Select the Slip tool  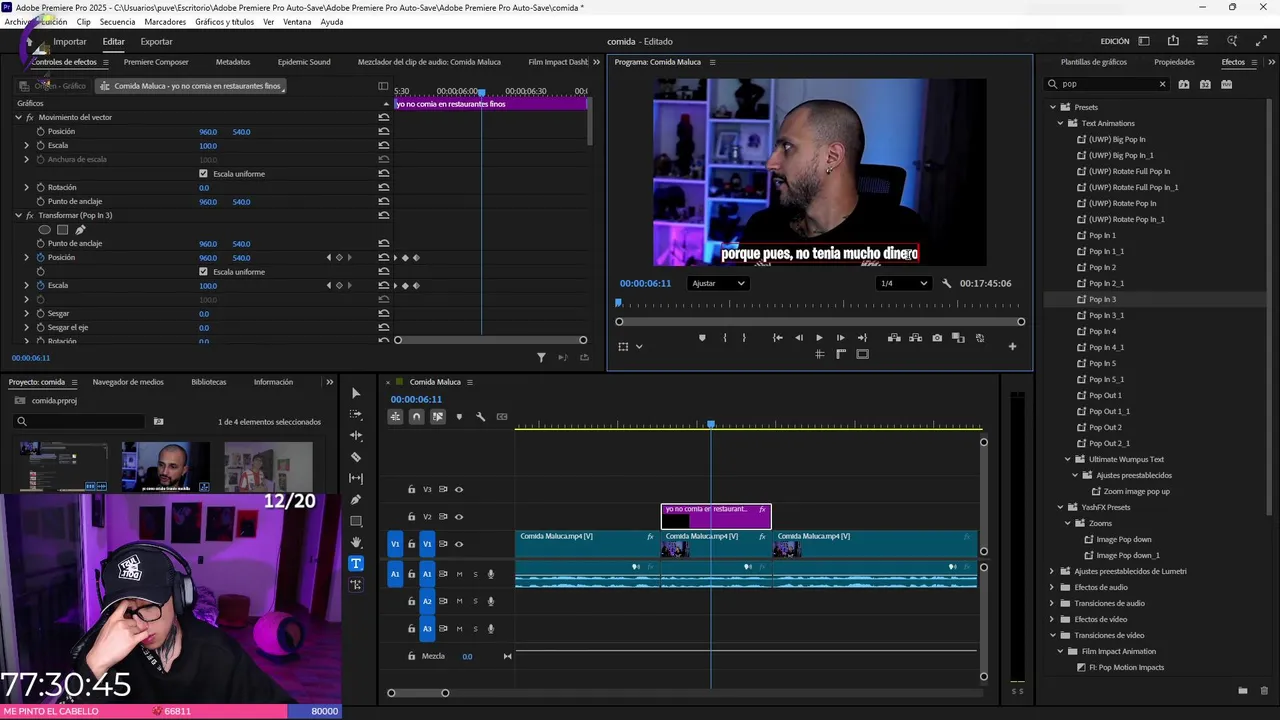(x=356, y=478)
